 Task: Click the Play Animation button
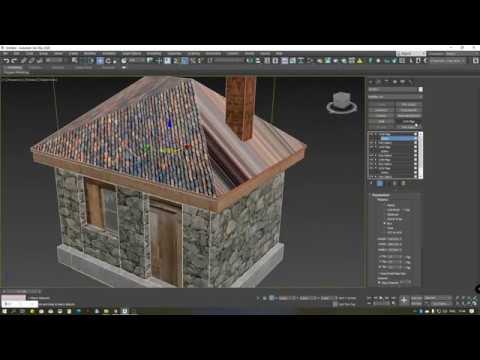pyautogui.click(x=381, y=298)
